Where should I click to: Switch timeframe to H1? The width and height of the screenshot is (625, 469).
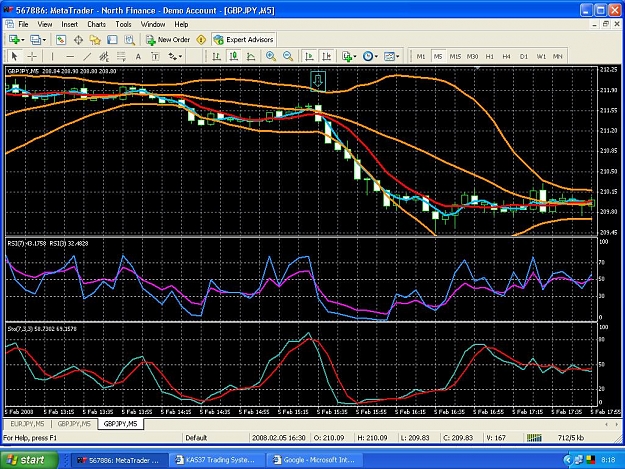pos(489,57)
